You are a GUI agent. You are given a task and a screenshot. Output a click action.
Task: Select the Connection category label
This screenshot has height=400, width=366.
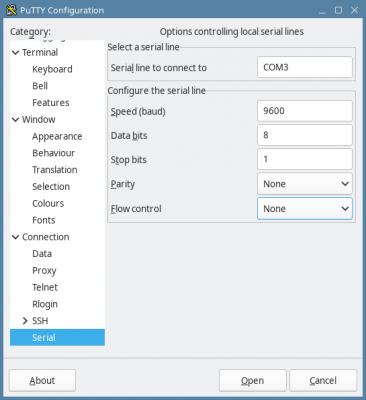[x=46, y=237]
